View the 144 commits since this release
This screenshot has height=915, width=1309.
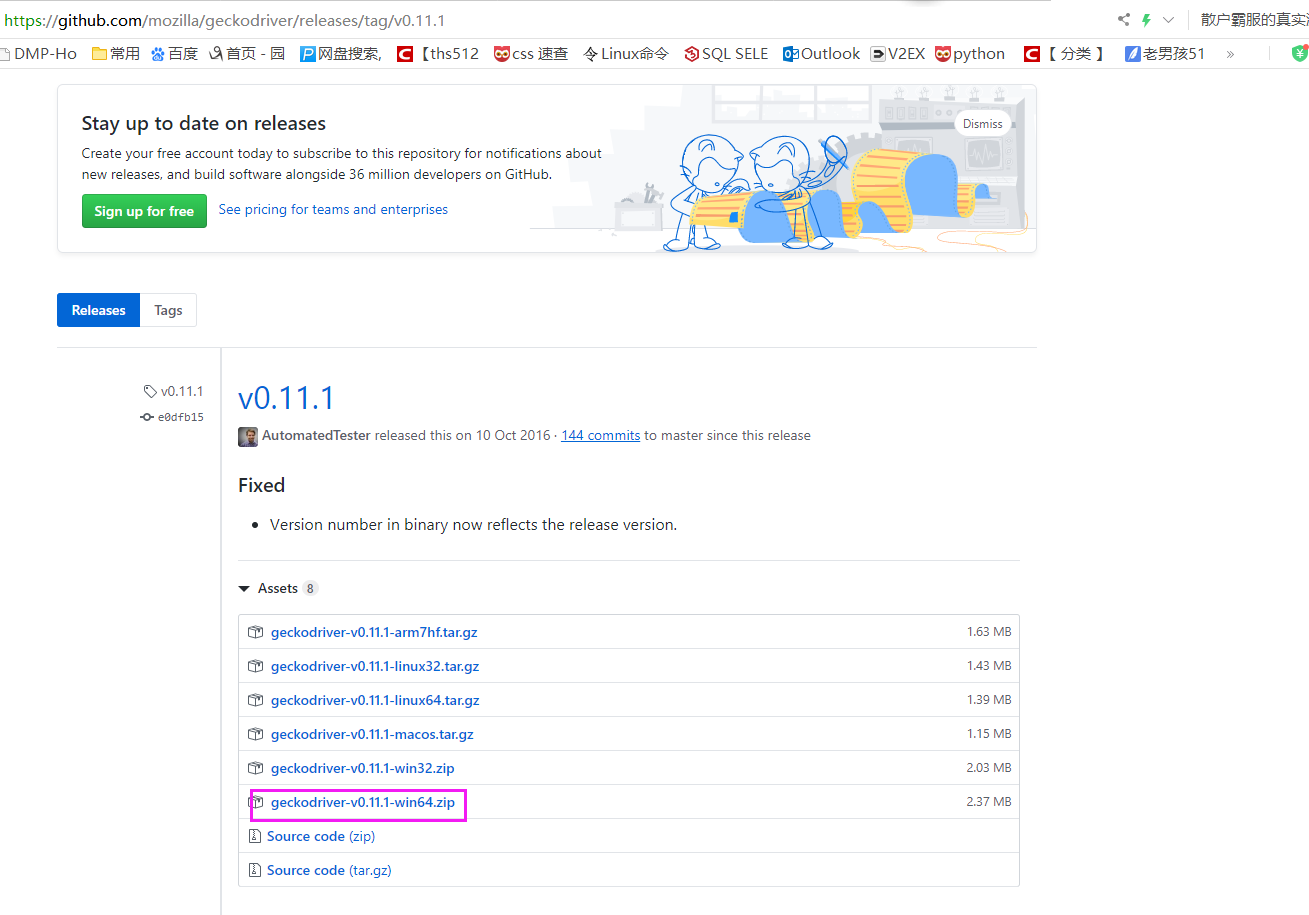pos(600,436)
